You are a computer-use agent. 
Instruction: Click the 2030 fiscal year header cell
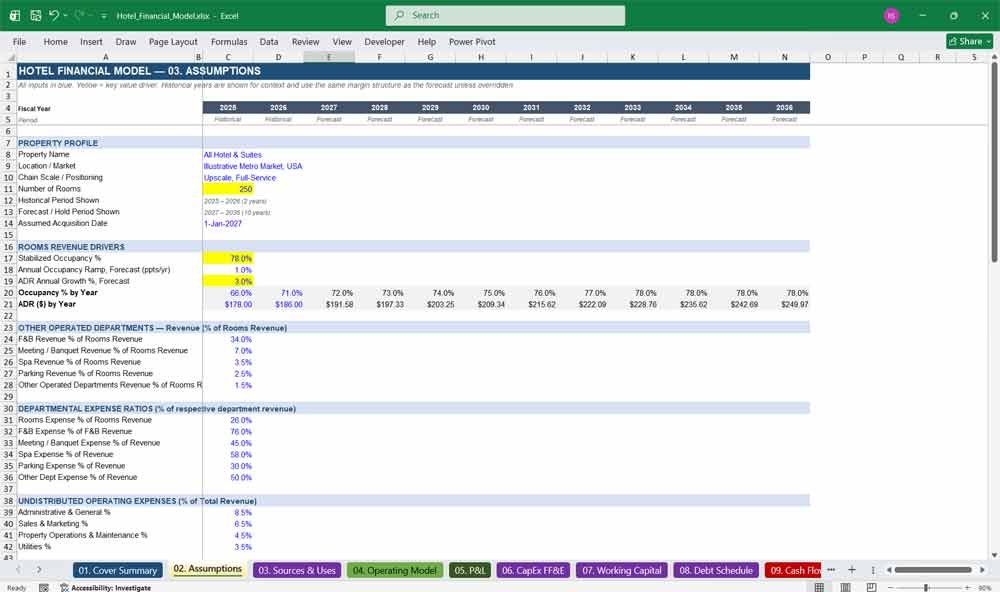481,107
